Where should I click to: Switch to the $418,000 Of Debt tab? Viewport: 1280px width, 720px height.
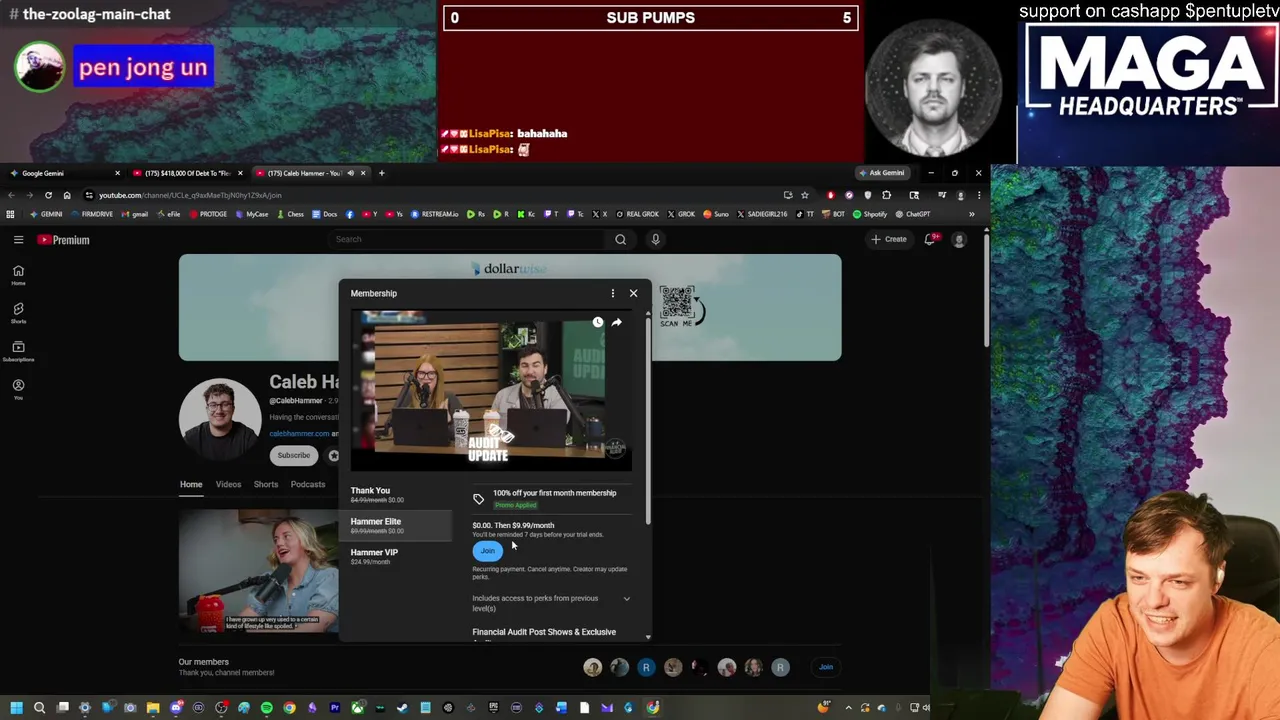point(186,173)
